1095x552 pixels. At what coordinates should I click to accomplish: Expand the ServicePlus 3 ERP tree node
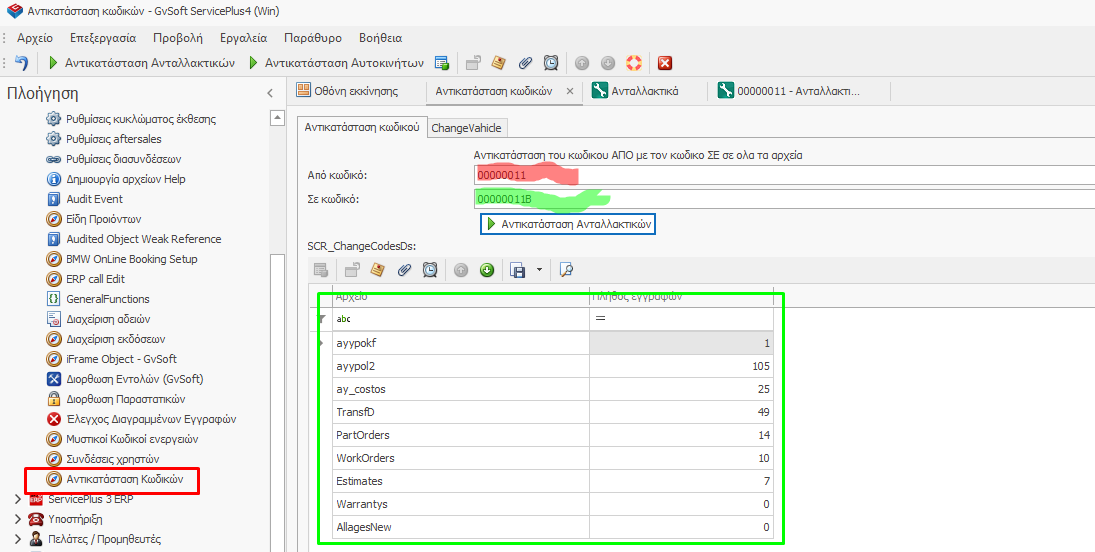(17, 500)
